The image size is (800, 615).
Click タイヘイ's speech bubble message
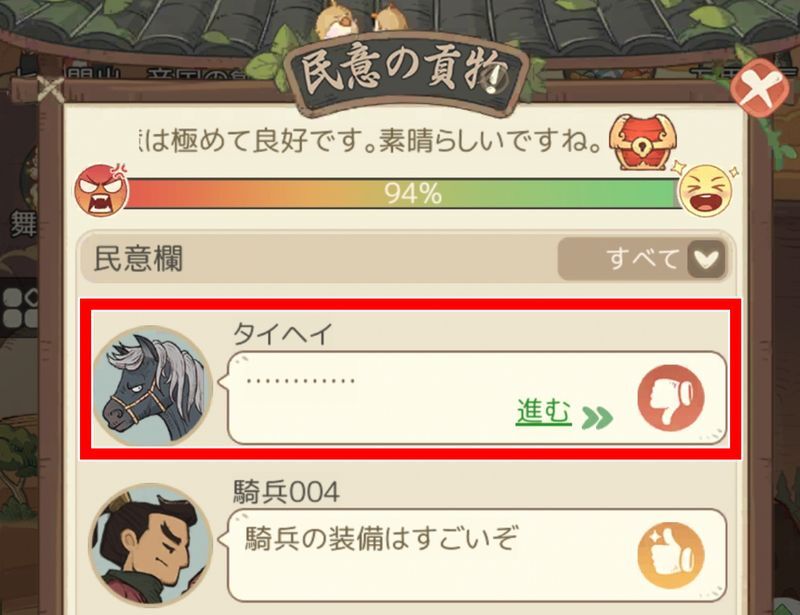(x=477, y=398)
